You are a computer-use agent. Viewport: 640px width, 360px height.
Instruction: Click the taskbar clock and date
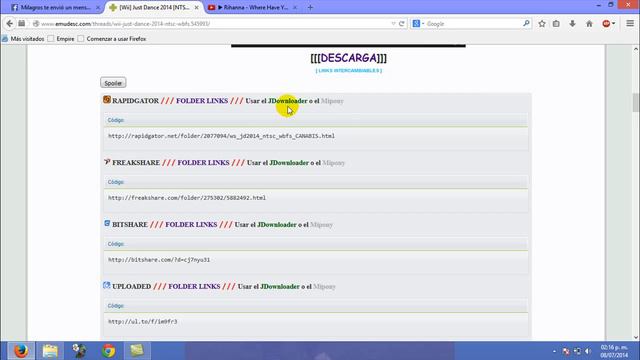click(x=615, y=351)
